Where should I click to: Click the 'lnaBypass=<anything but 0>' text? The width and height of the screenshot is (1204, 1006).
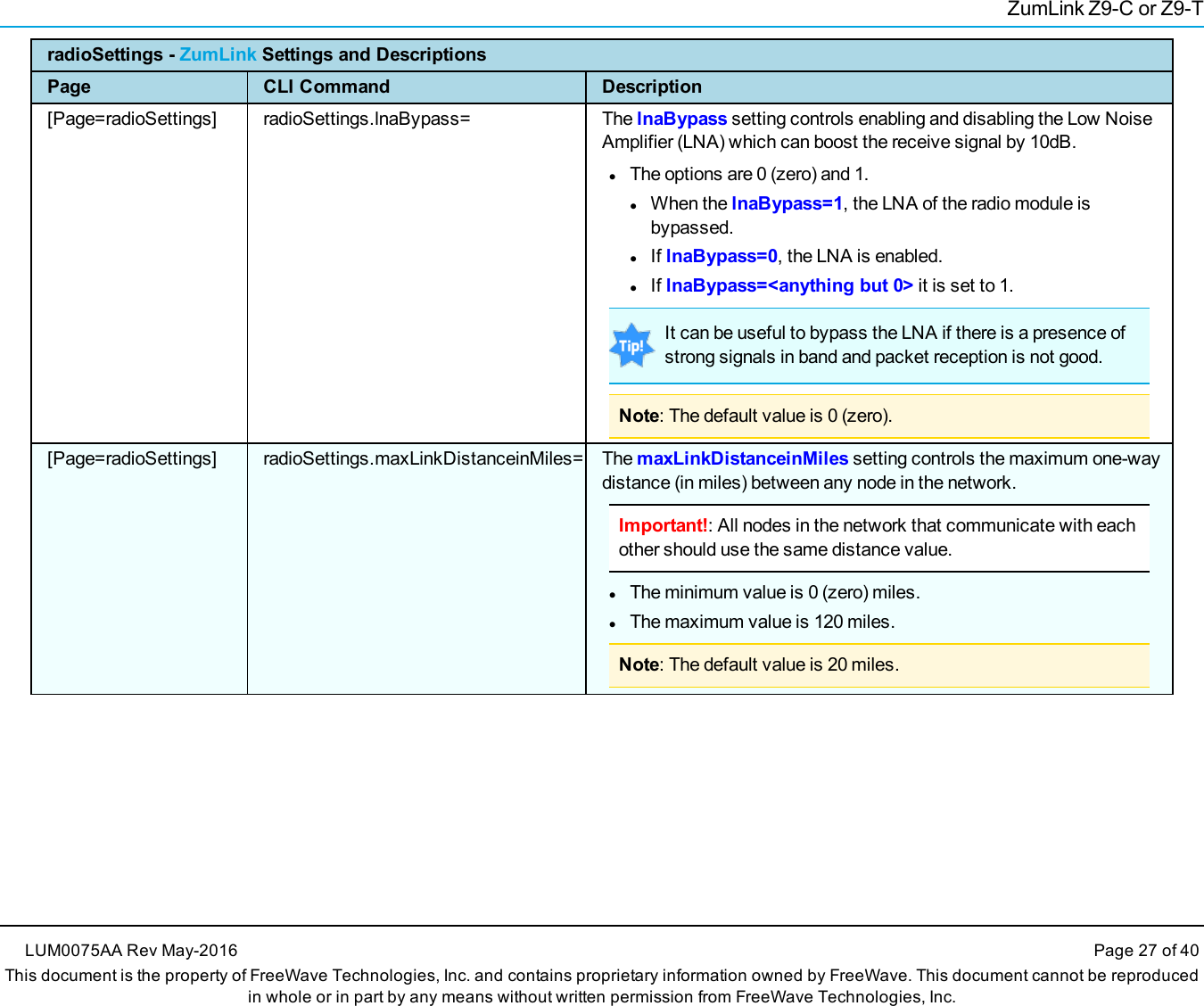click(789, 285)
